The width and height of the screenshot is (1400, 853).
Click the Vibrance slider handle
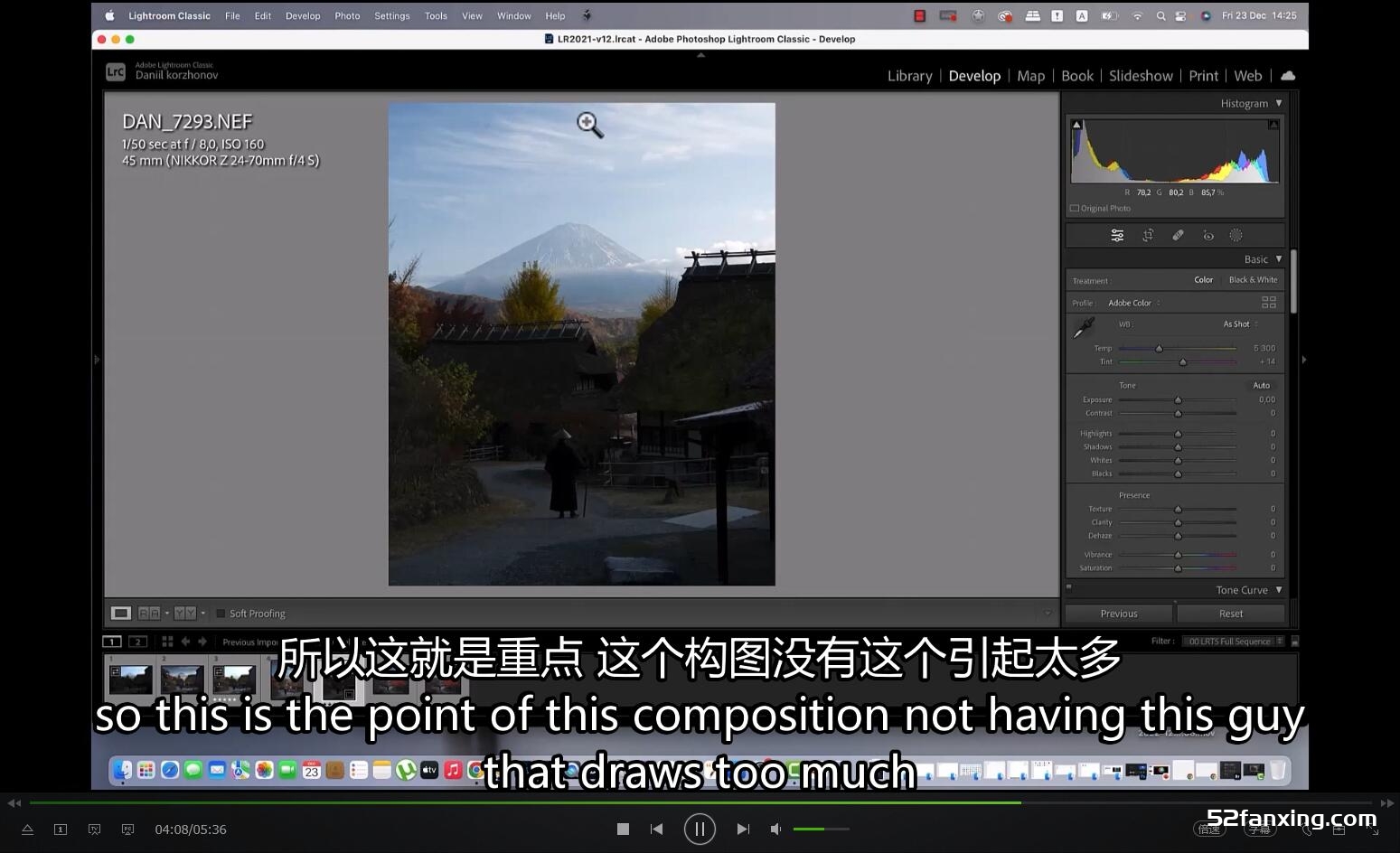[1178, 555]
